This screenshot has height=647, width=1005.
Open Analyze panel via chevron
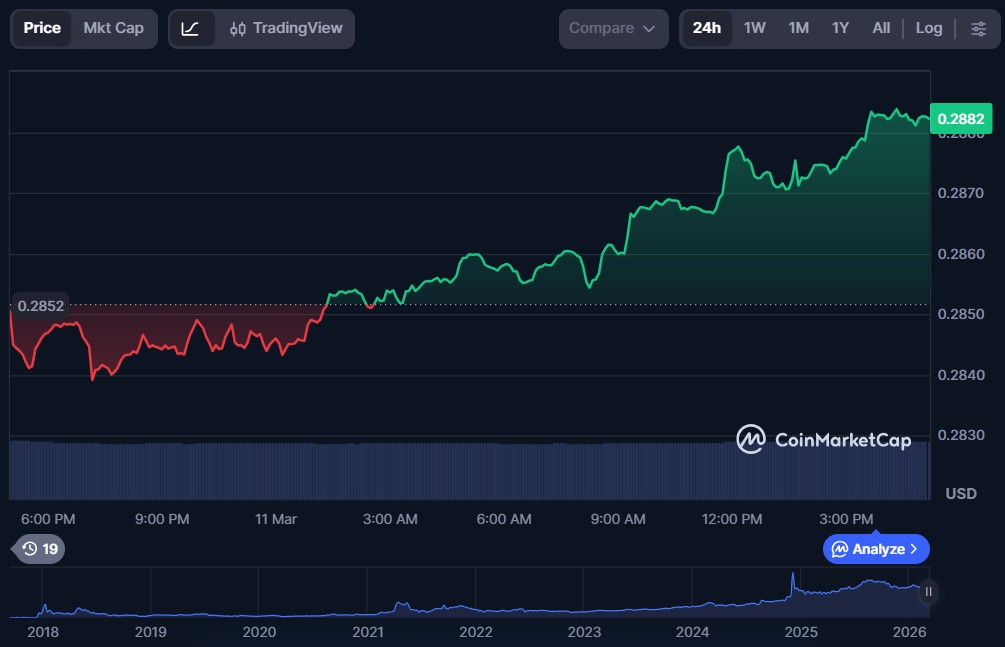click(x=914, y=549)
